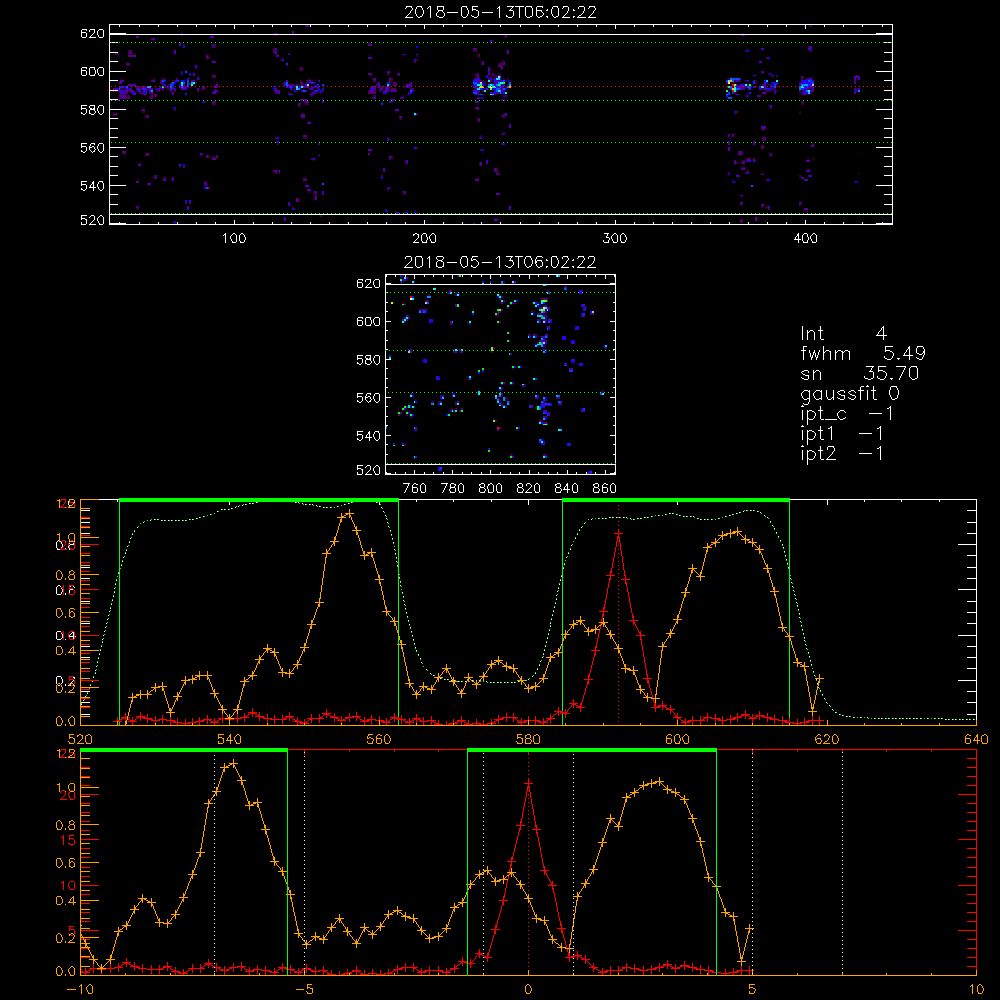Click the 'ipt2 -1' line
Screen dimensions: 1000x1000
point(842,453)
